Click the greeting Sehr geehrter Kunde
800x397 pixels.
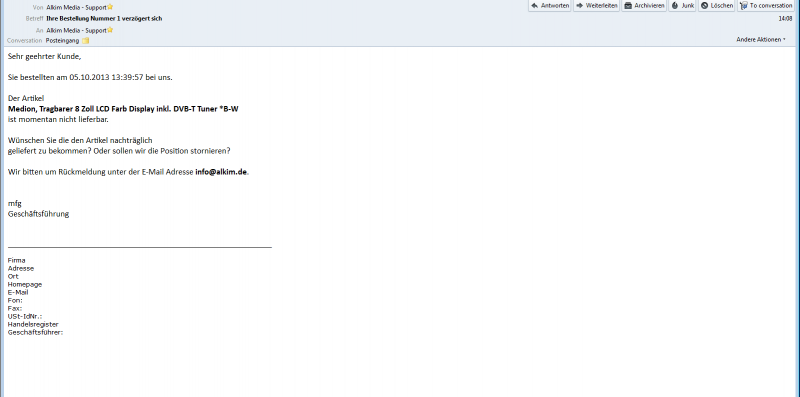coord(44,57)
